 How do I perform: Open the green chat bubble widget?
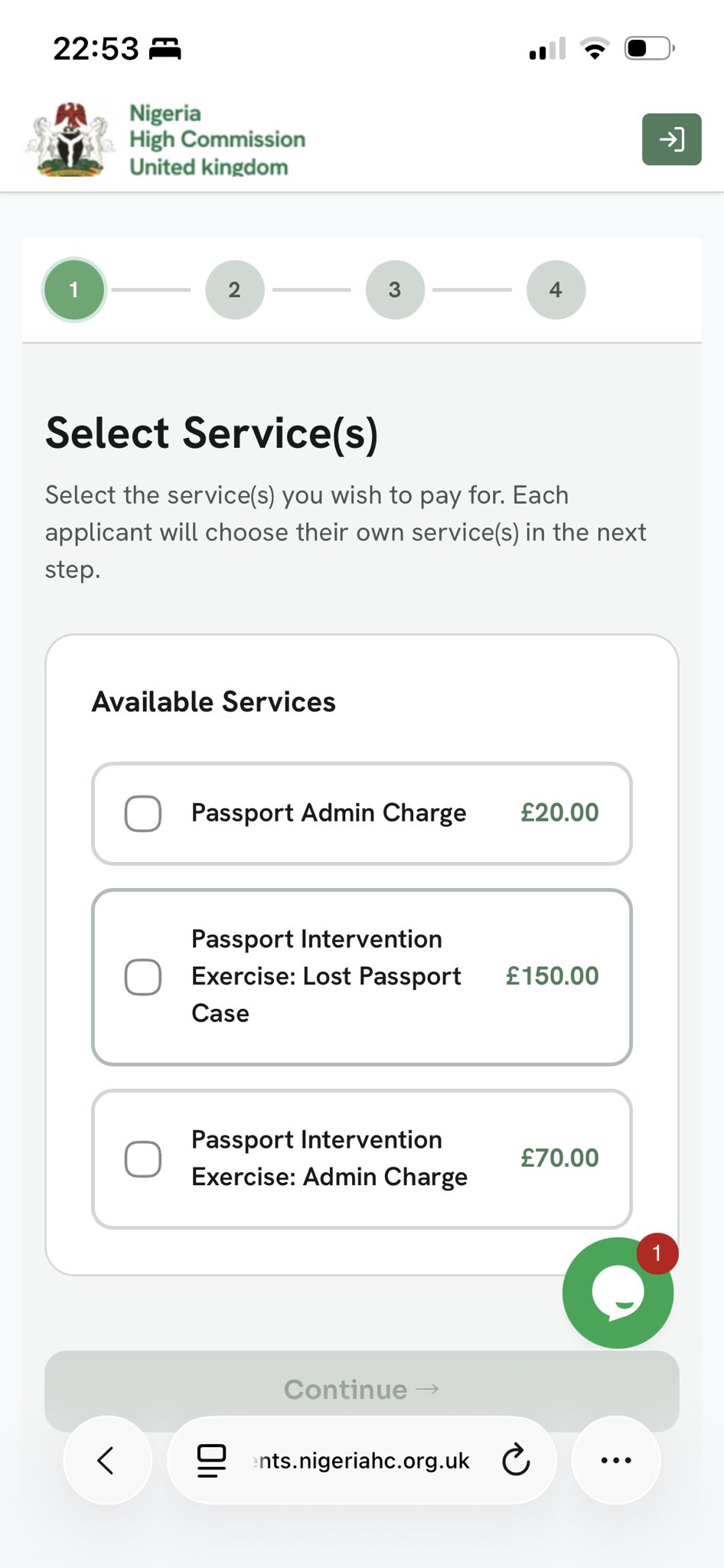pyautogui.click(x=618, y=1292)
